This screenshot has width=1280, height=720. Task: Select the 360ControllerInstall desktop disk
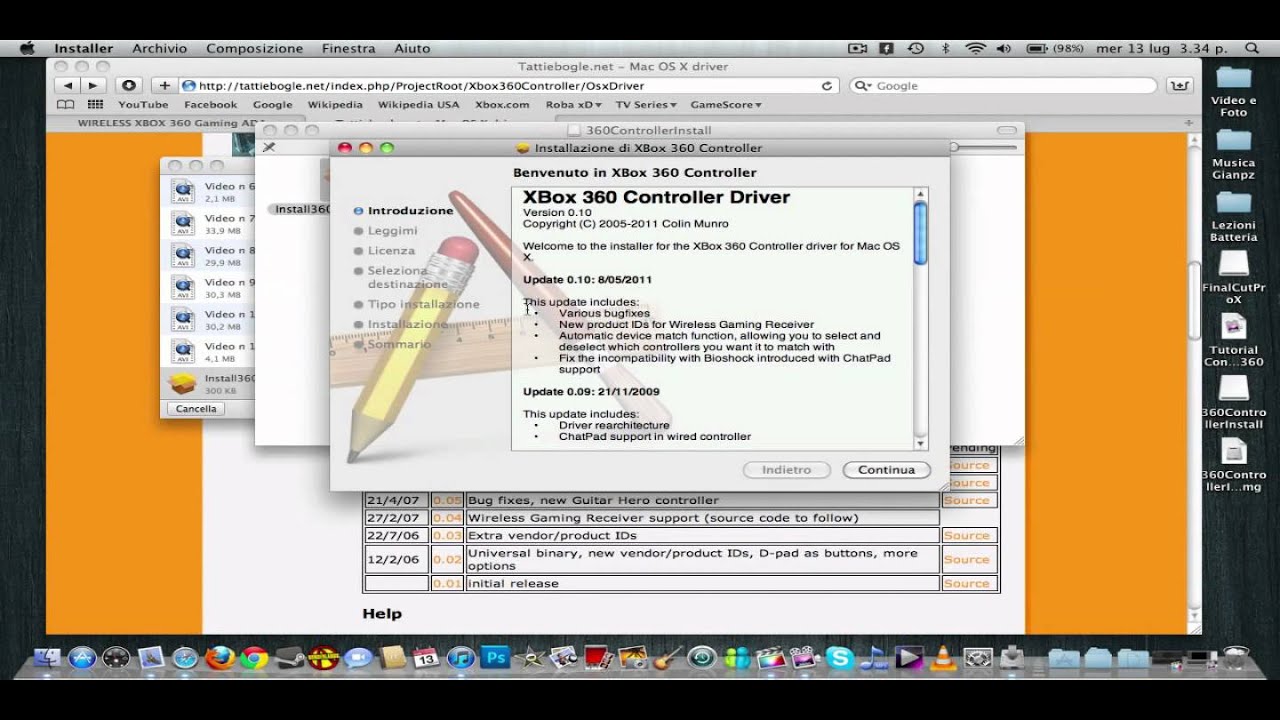tap(1233, 403)
